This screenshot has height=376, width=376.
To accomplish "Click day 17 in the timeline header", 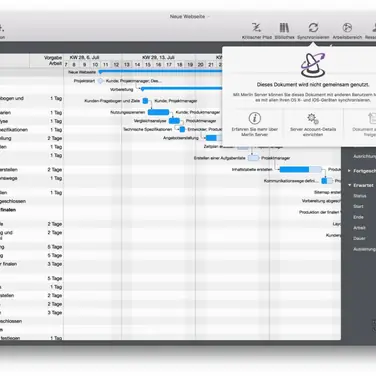I will point(169,64).
